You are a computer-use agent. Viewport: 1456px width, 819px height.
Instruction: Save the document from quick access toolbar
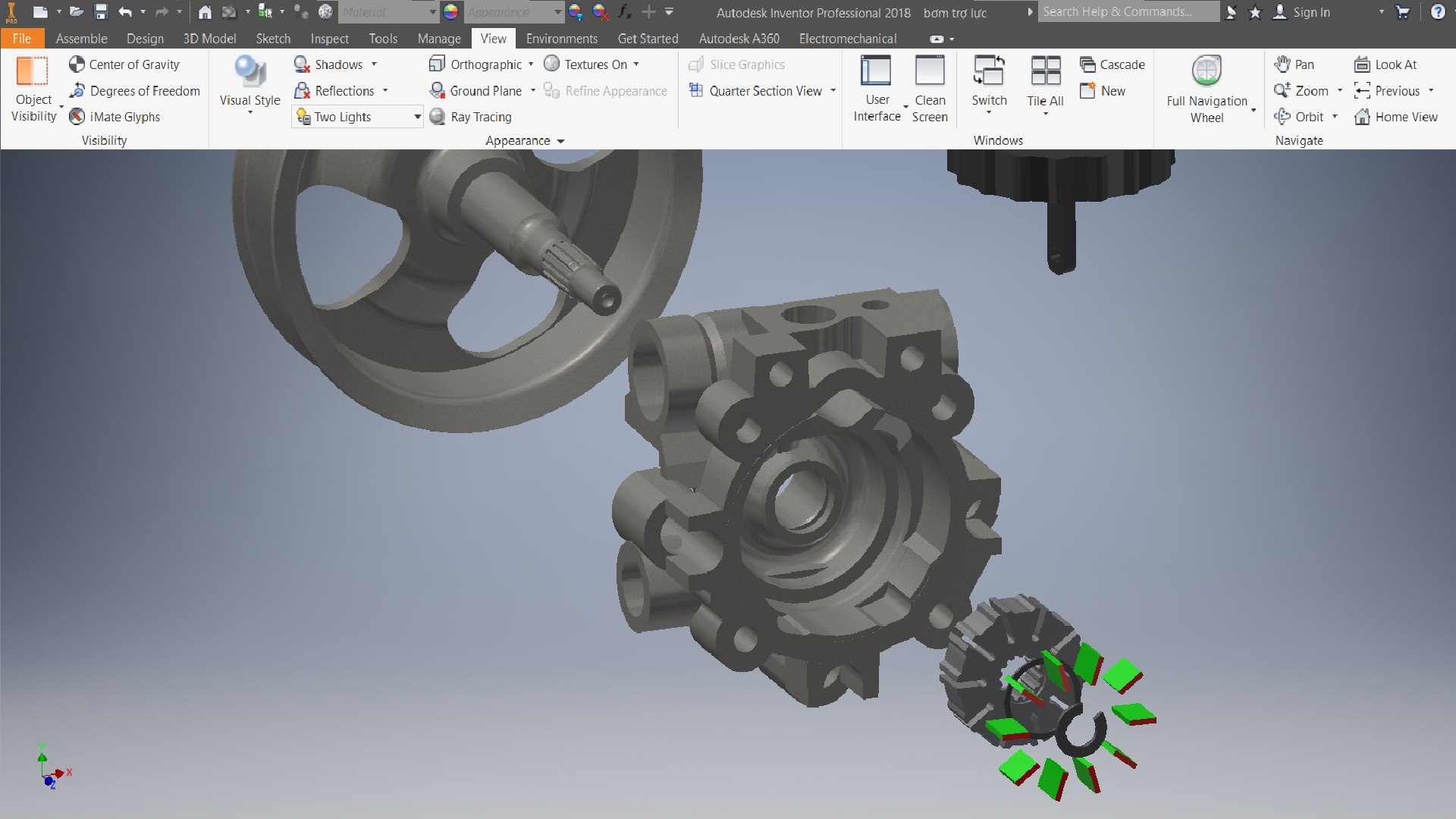point(102,12)
